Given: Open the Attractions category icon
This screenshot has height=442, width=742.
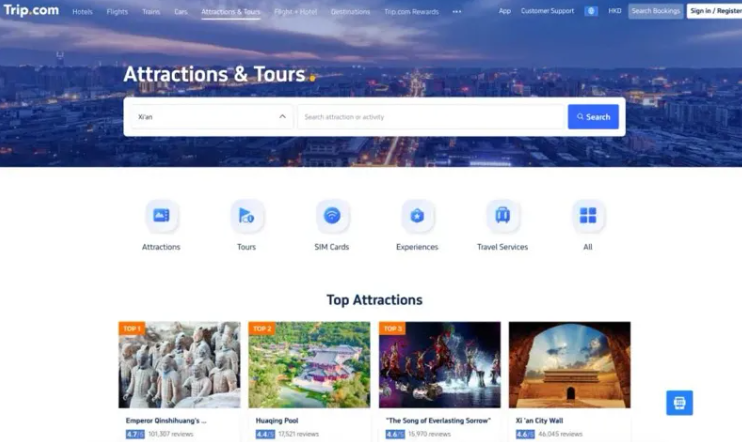Looking at the screenshot, I should (x=161, y=216).
